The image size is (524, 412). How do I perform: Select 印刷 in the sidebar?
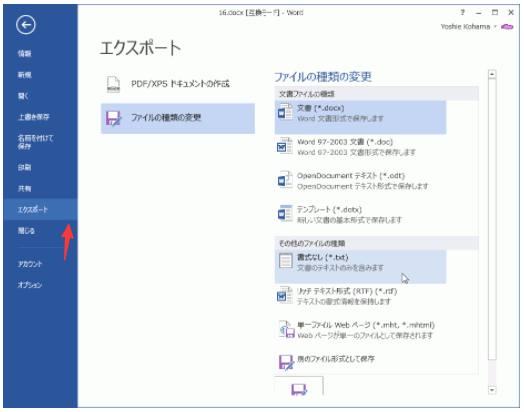[x=24, y=167]
